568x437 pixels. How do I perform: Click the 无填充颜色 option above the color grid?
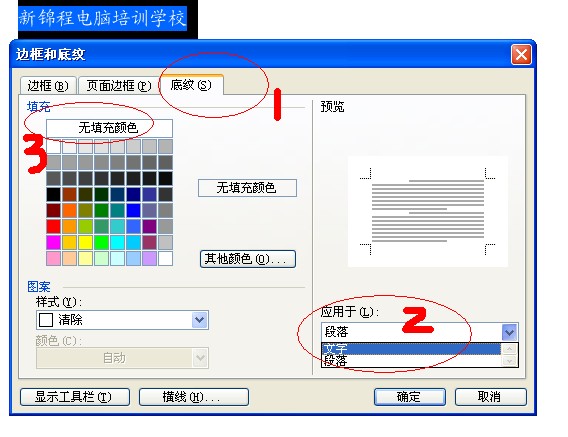(x=109, y=128)
